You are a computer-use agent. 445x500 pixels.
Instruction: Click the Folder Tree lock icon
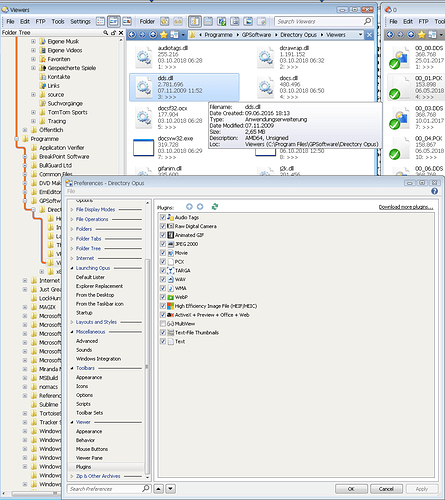113,33
